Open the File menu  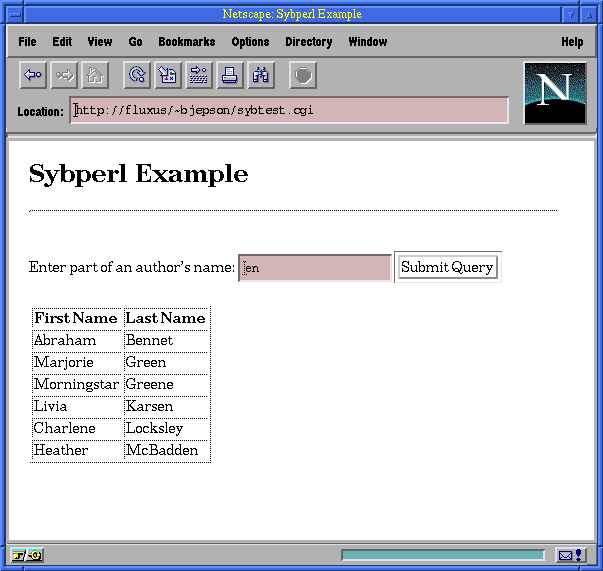coord(27,42)
